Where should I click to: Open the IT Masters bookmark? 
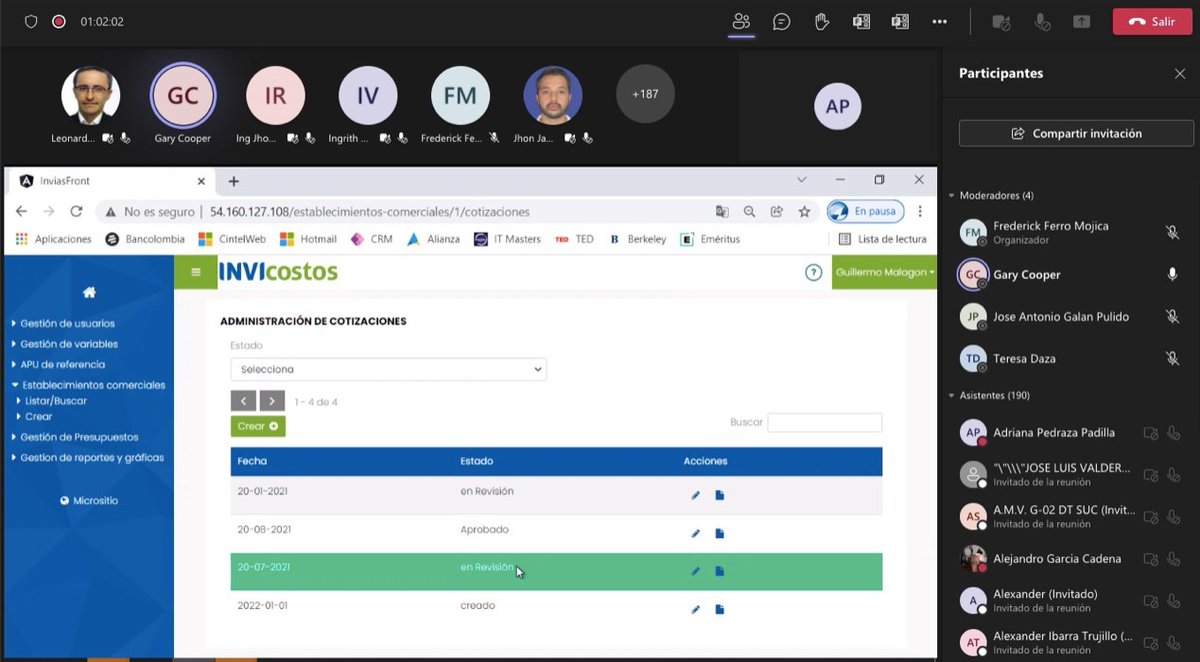coord(507,239)
